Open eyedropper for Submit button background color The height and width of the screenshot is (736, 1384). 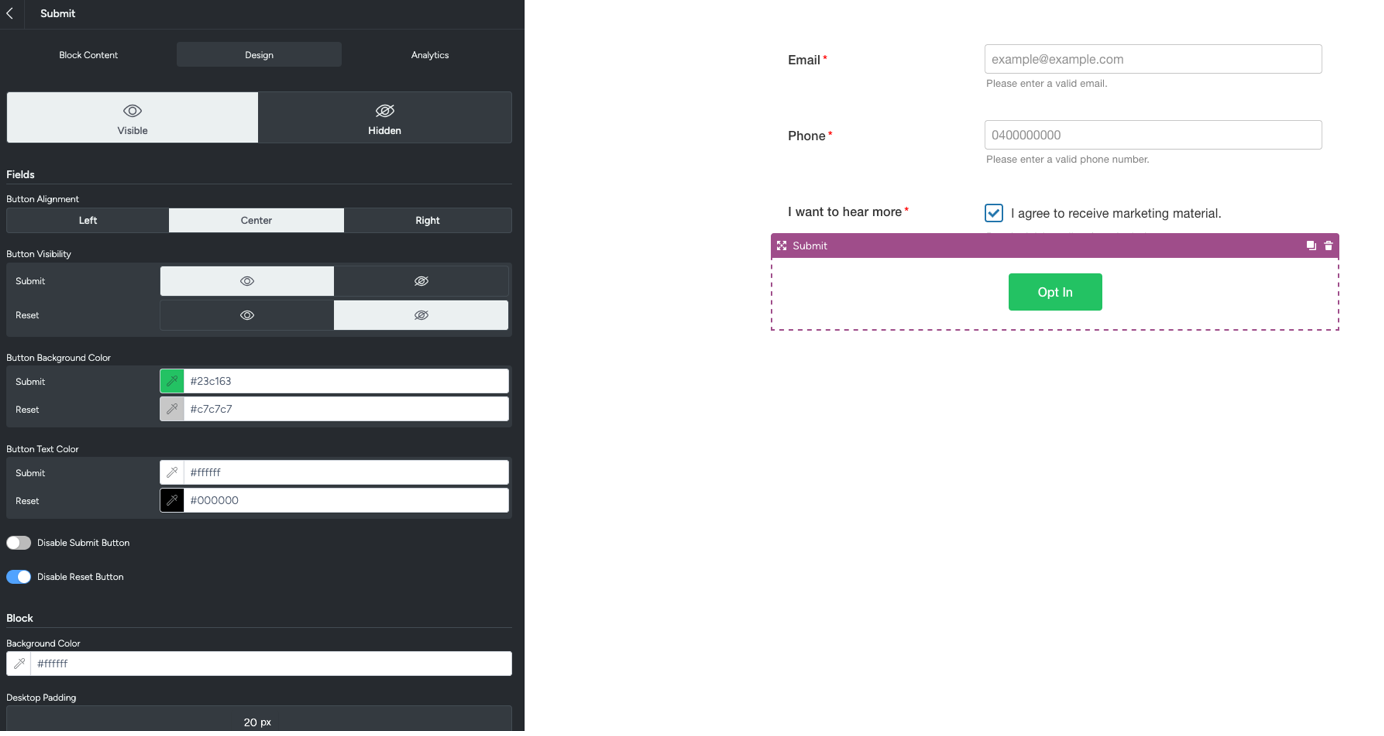tap(172, 381)
